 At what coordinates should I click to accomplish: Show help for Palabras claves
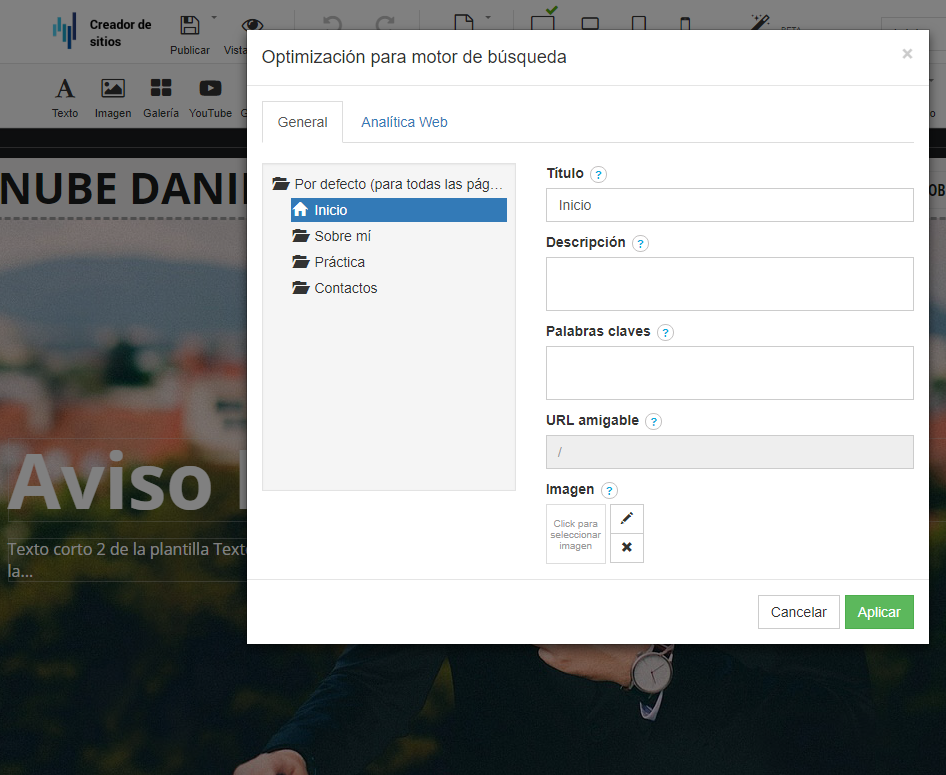665,332
